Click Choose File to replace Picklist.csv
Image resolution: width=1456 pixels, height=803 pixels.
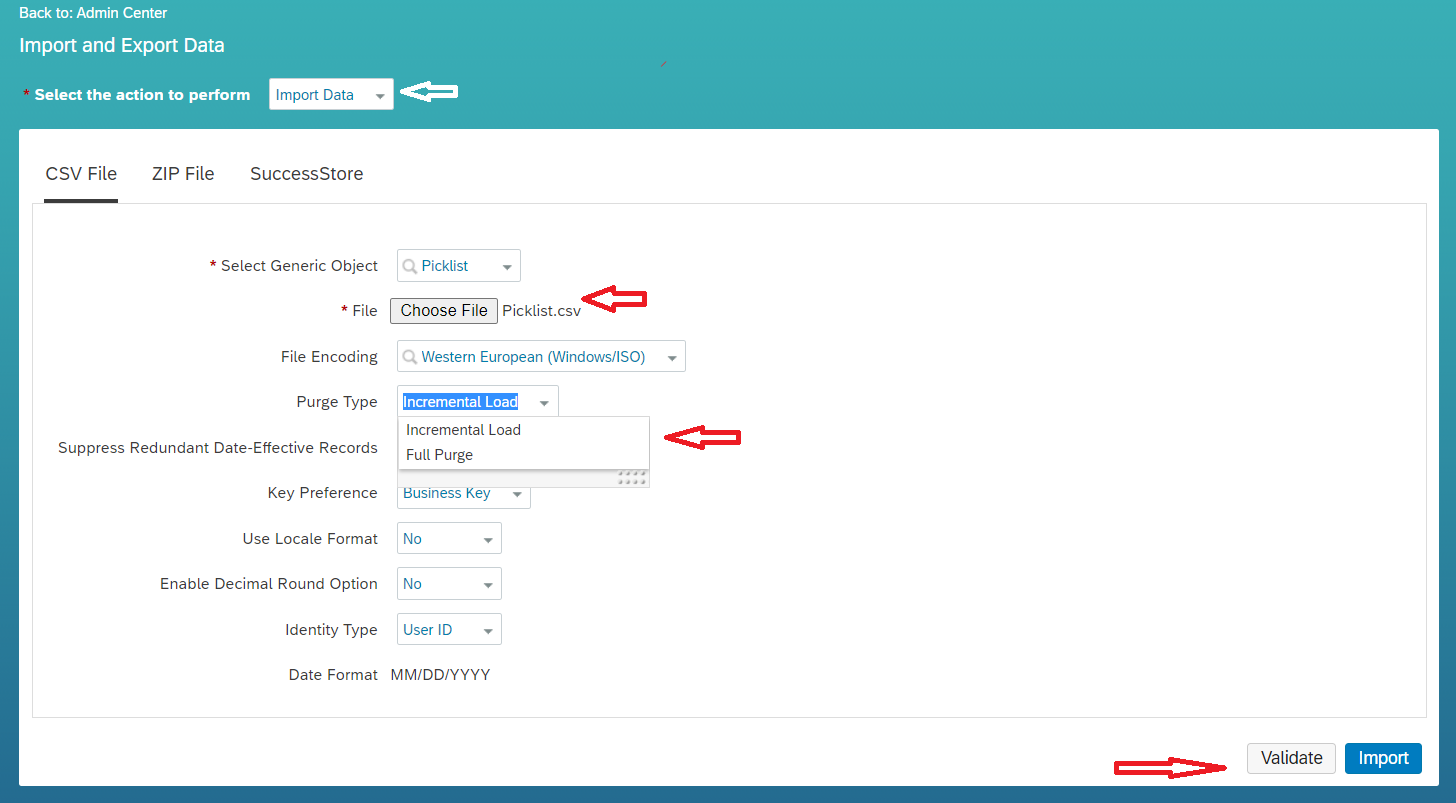[443, 310]
